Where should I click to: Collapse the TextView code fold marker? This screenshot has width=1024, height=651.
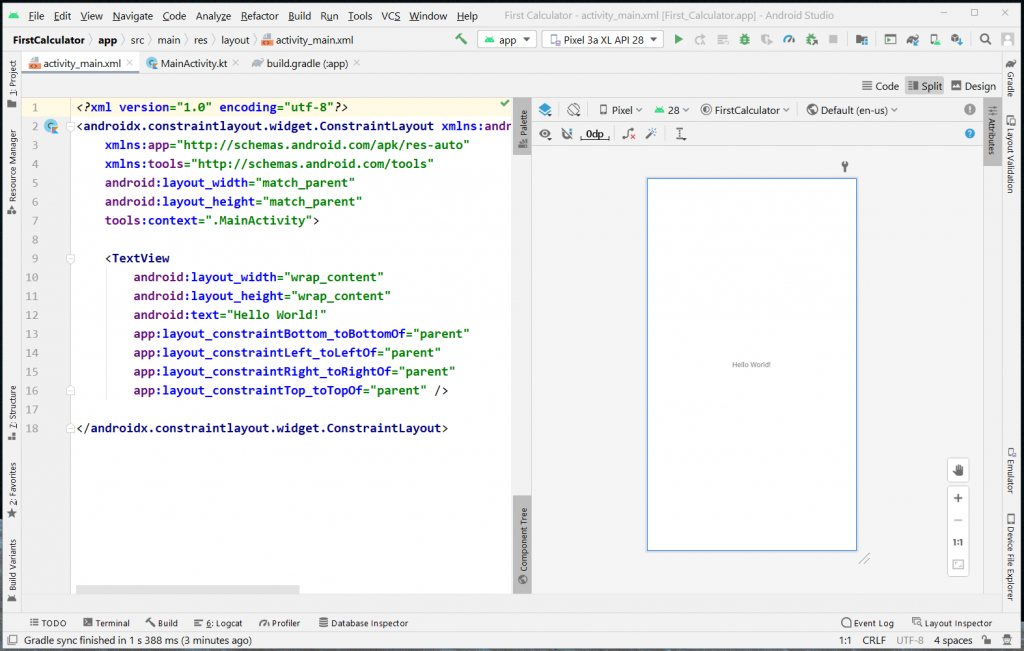[69, 258]
